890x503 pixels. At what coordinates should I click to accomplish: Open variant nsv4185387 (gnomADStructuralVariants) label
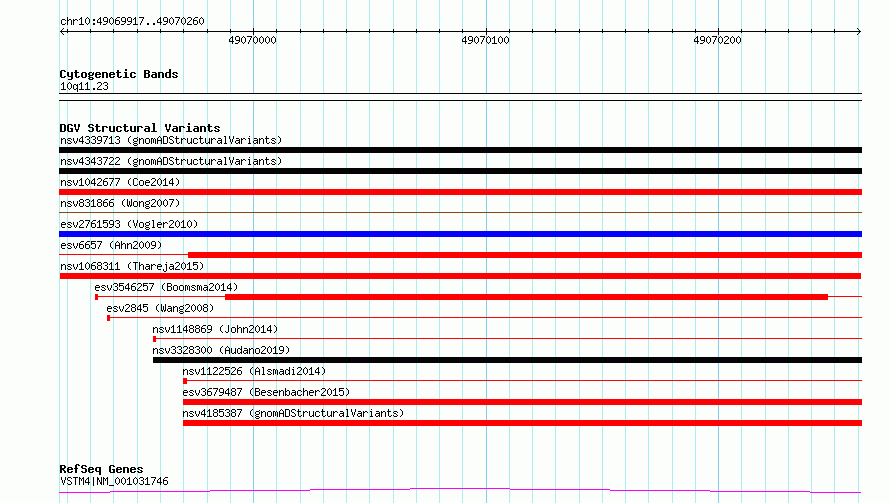click(293, 413)
